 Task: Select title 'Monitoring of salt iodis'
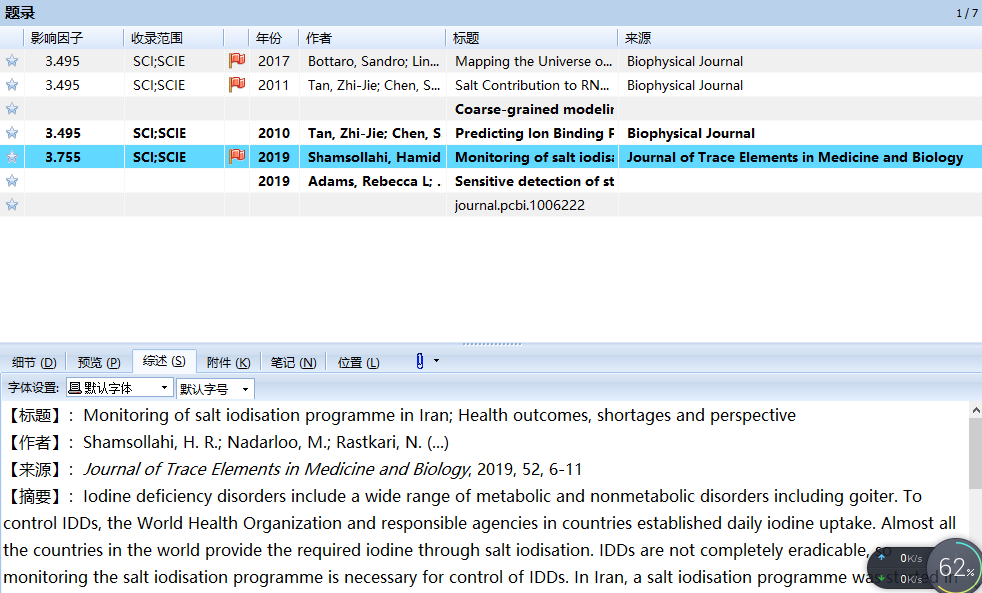click(534, 157)
